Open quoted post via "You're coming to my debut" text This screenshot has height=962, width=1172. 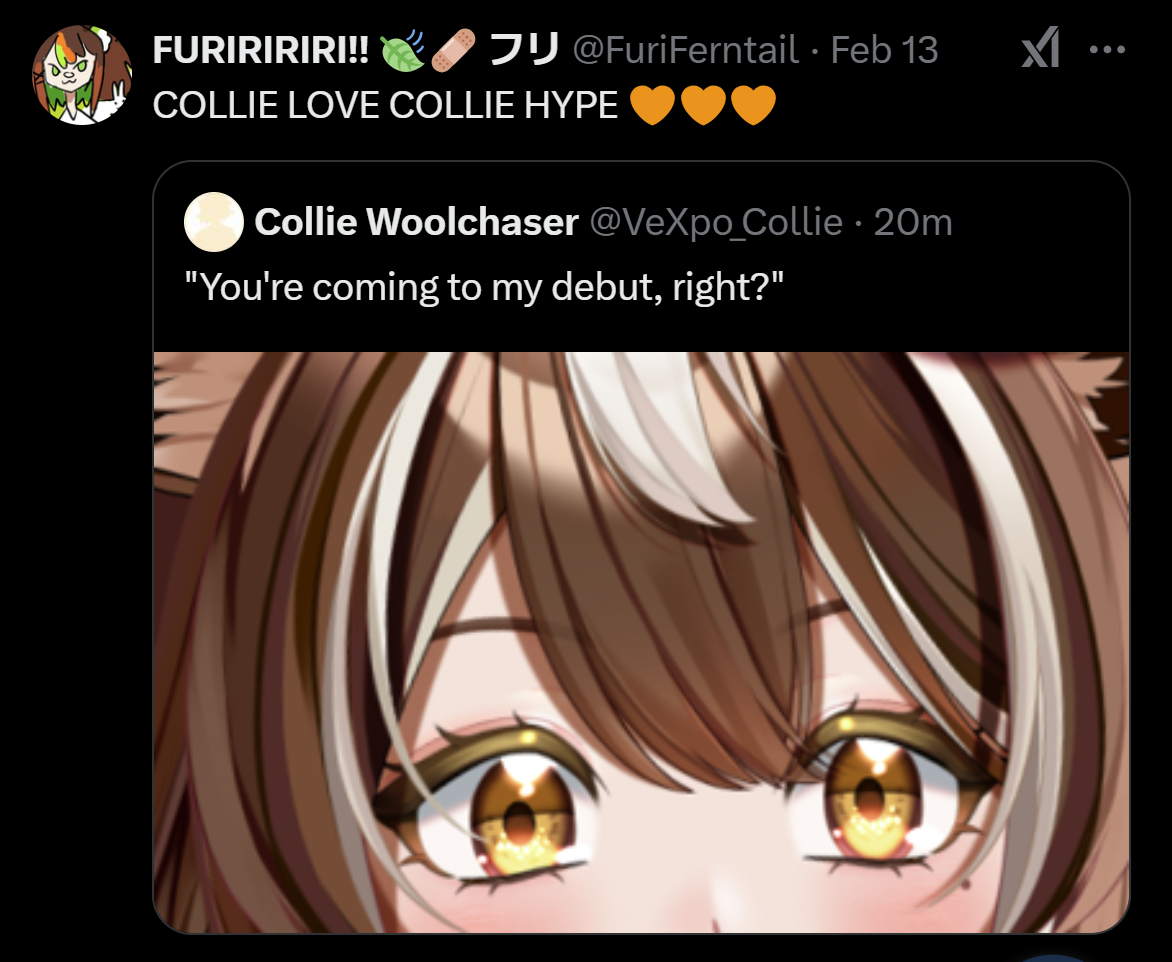pos(484,286)
